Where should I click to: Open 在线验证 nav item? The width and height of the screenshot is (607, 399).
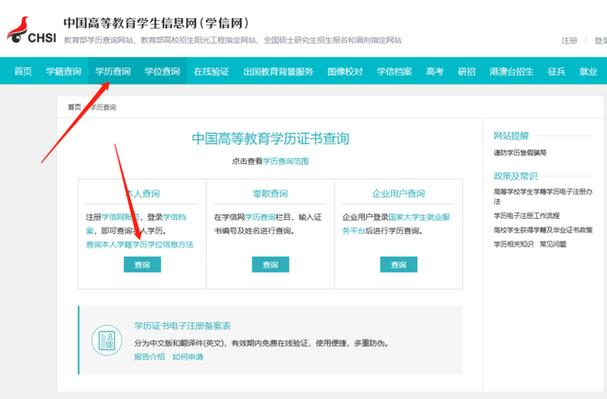coord(211,72)
